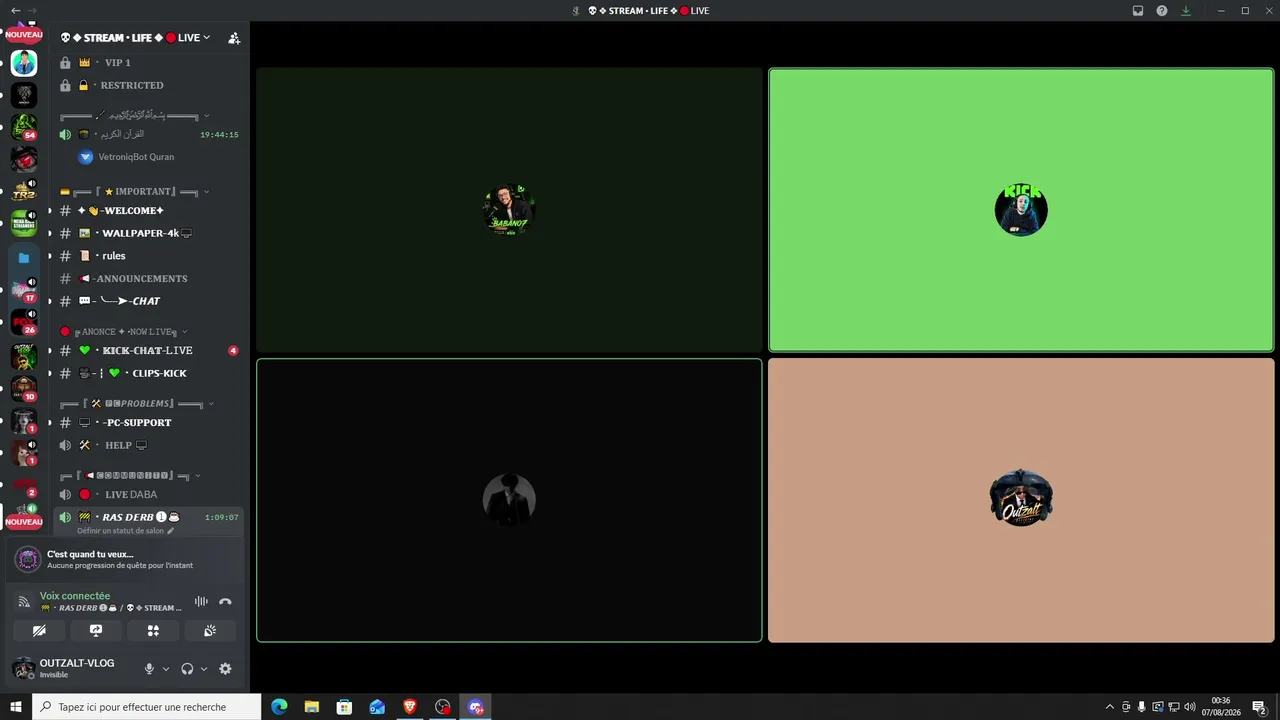Collapse the category above LIVE DABA
The image size is (1280, 720).
[x=131, y=475]
